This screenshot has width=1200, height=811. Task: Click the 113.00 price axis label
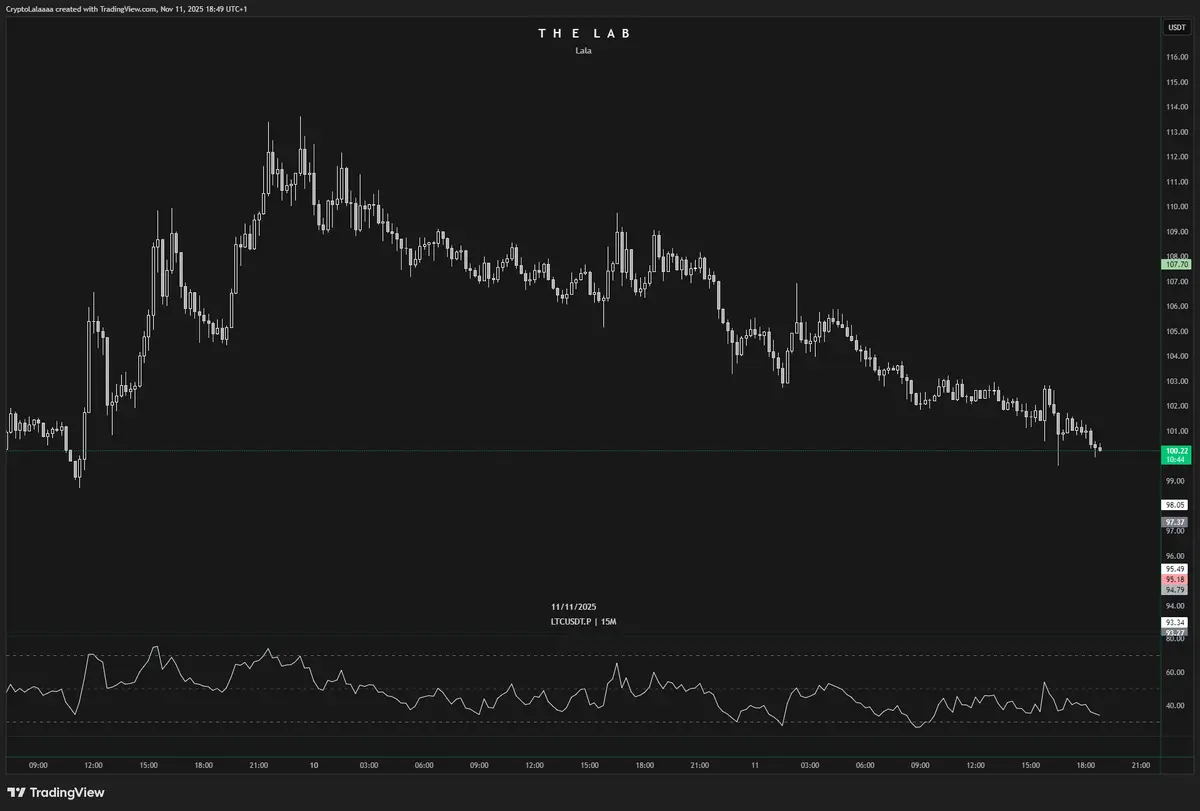coord(1176,132)
